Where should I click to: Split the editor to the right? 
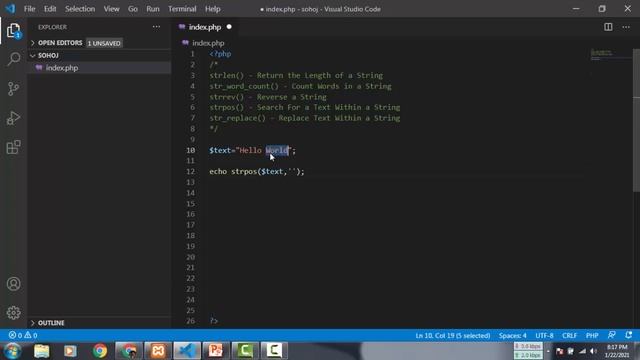click(608, 27)
